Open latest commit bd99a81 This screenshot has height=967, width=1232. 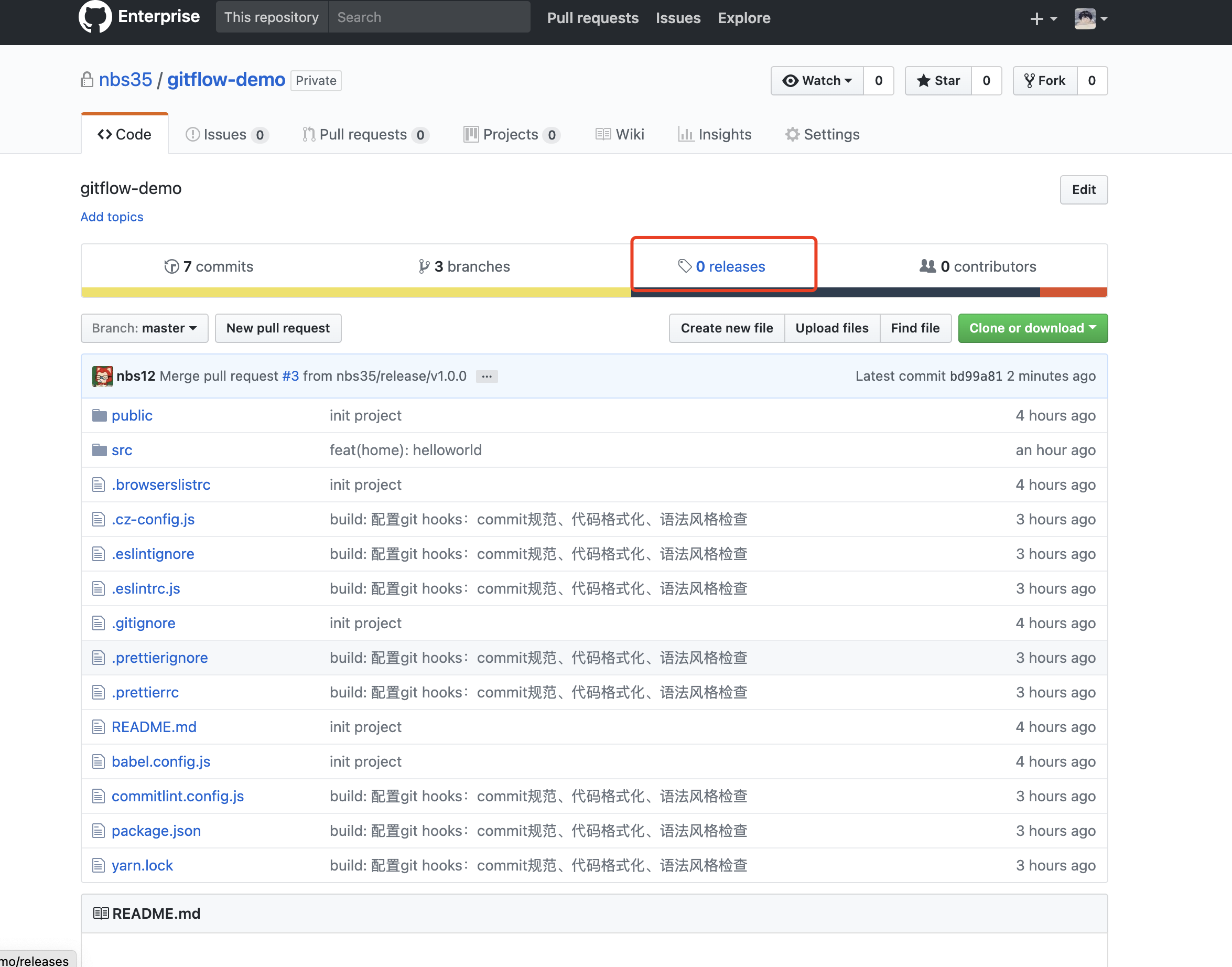pos(976,376)
